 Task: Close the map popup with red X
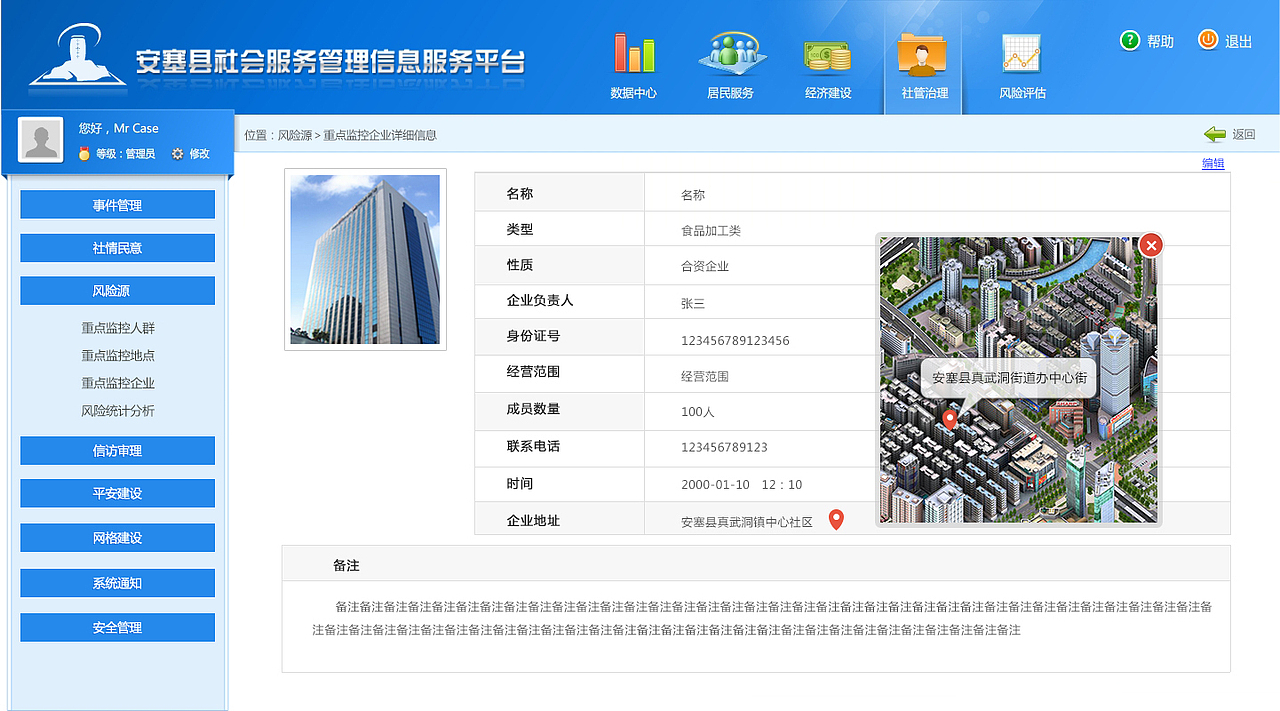tap(1151, 244)
